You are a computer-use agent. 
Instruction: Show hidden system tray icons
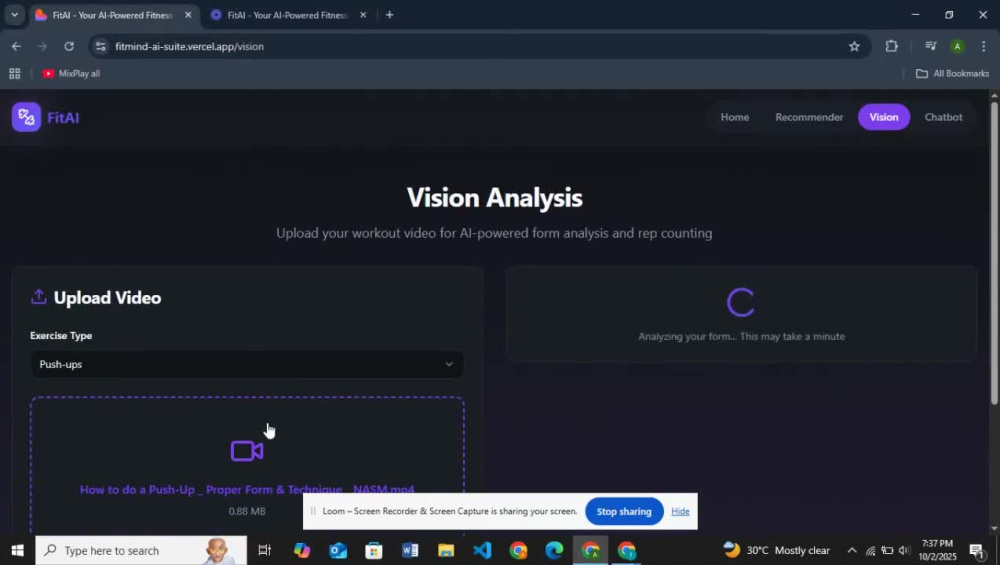click(x=851, y=550)
